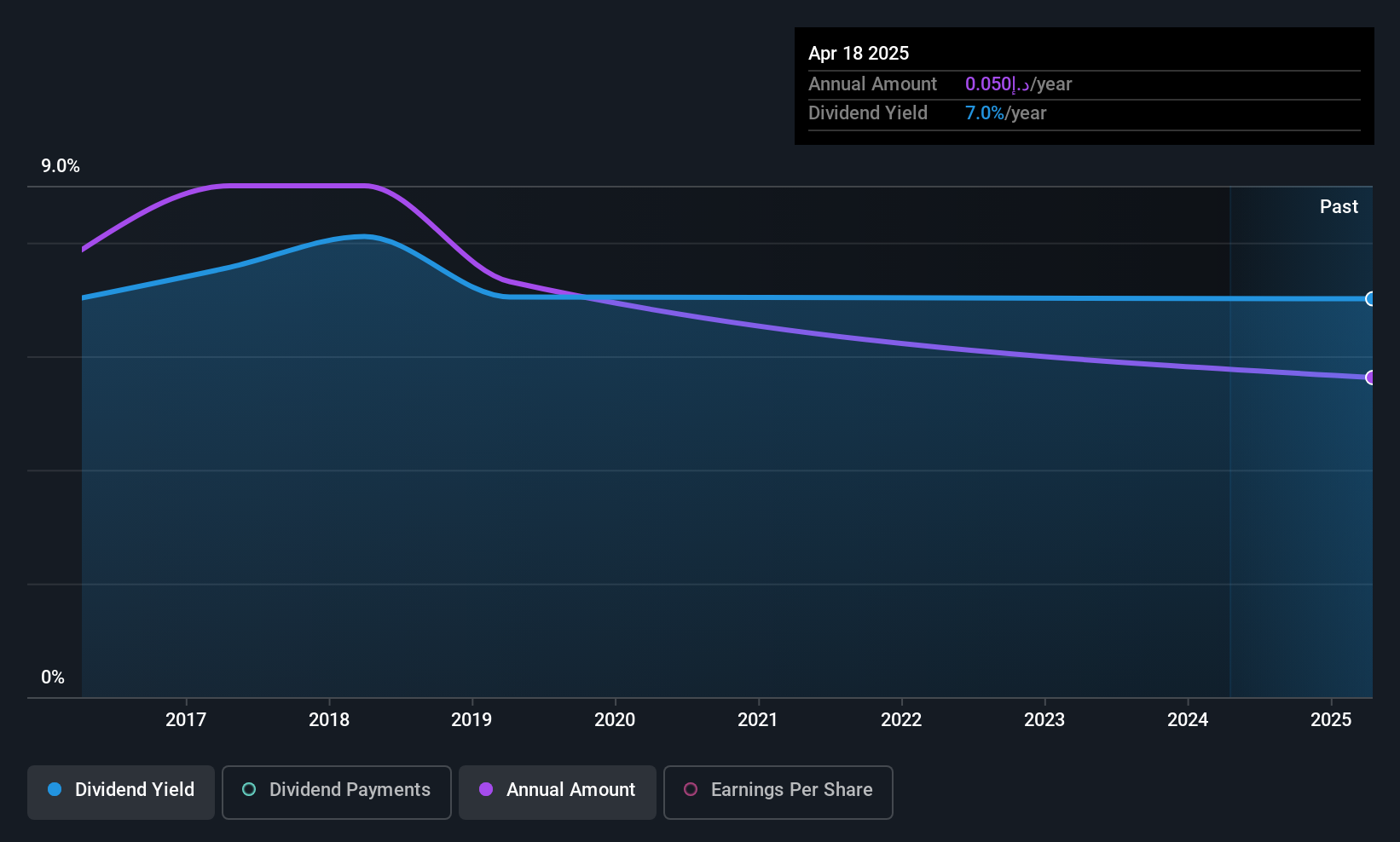The width and height of the screenshot is (1400, 842).
Task: Click the 2020 x-axis label
Action: [615, 719]
